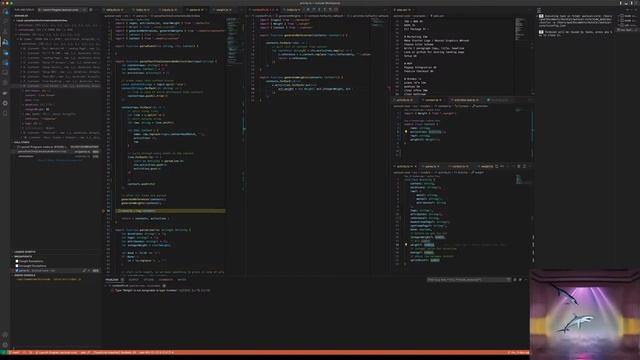Click the breakpoint marker in the gutter of the highlighted line

point(103,211)
